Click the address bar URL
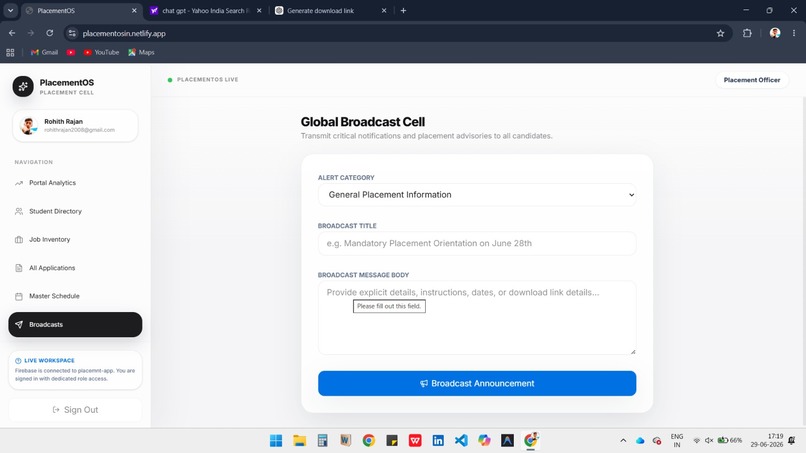The width and height of the screenshot is (806, 453). 124,33
